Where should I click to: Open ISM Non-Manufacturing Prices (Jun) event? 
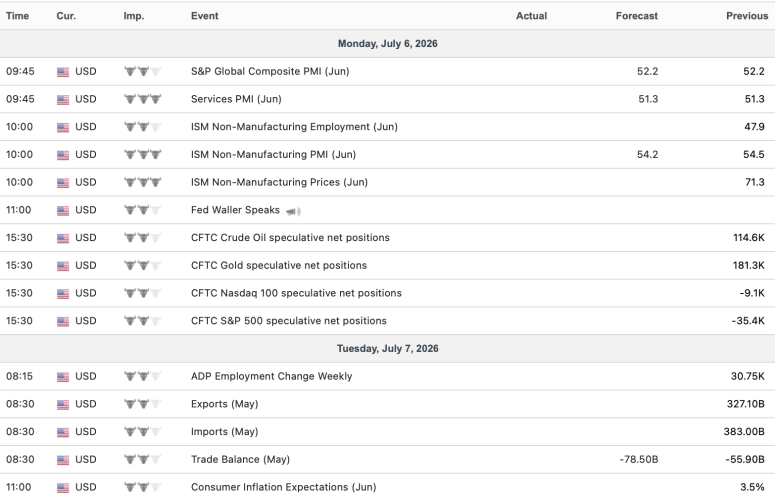point(279,182)
